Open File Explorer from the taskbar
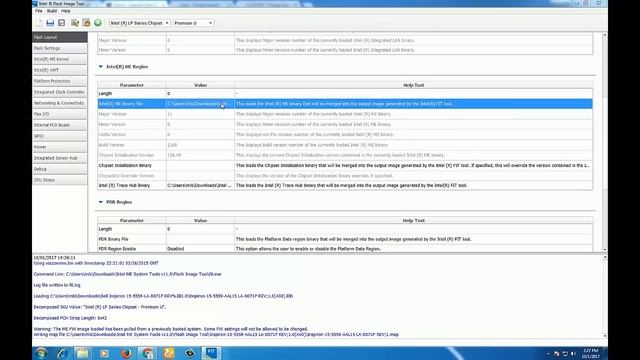Screen dimensions: 640x360 [x=82, y=353]
